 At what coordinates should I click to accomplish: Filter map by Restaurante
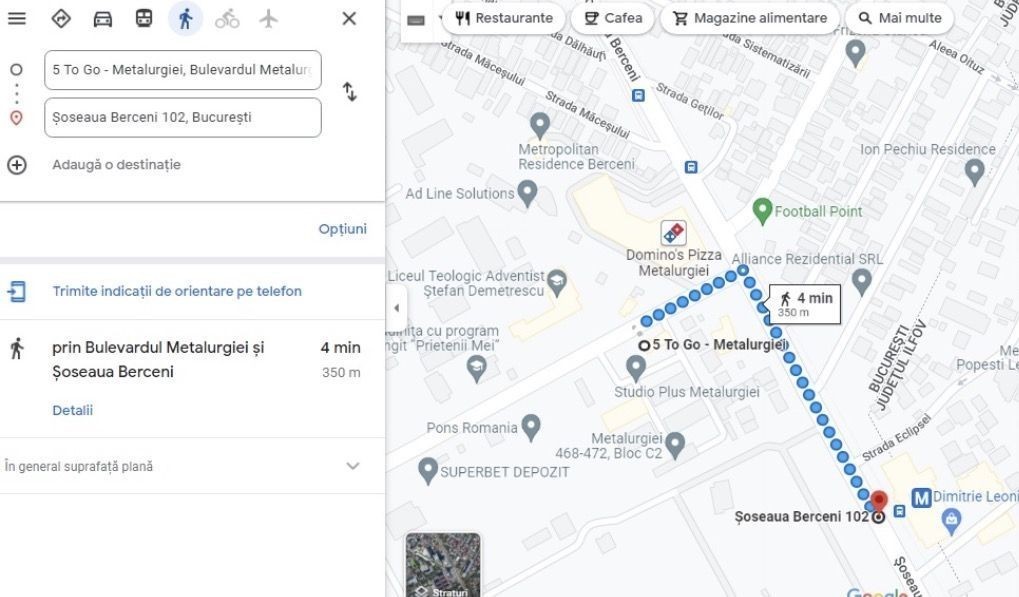(x=504, y=18)
